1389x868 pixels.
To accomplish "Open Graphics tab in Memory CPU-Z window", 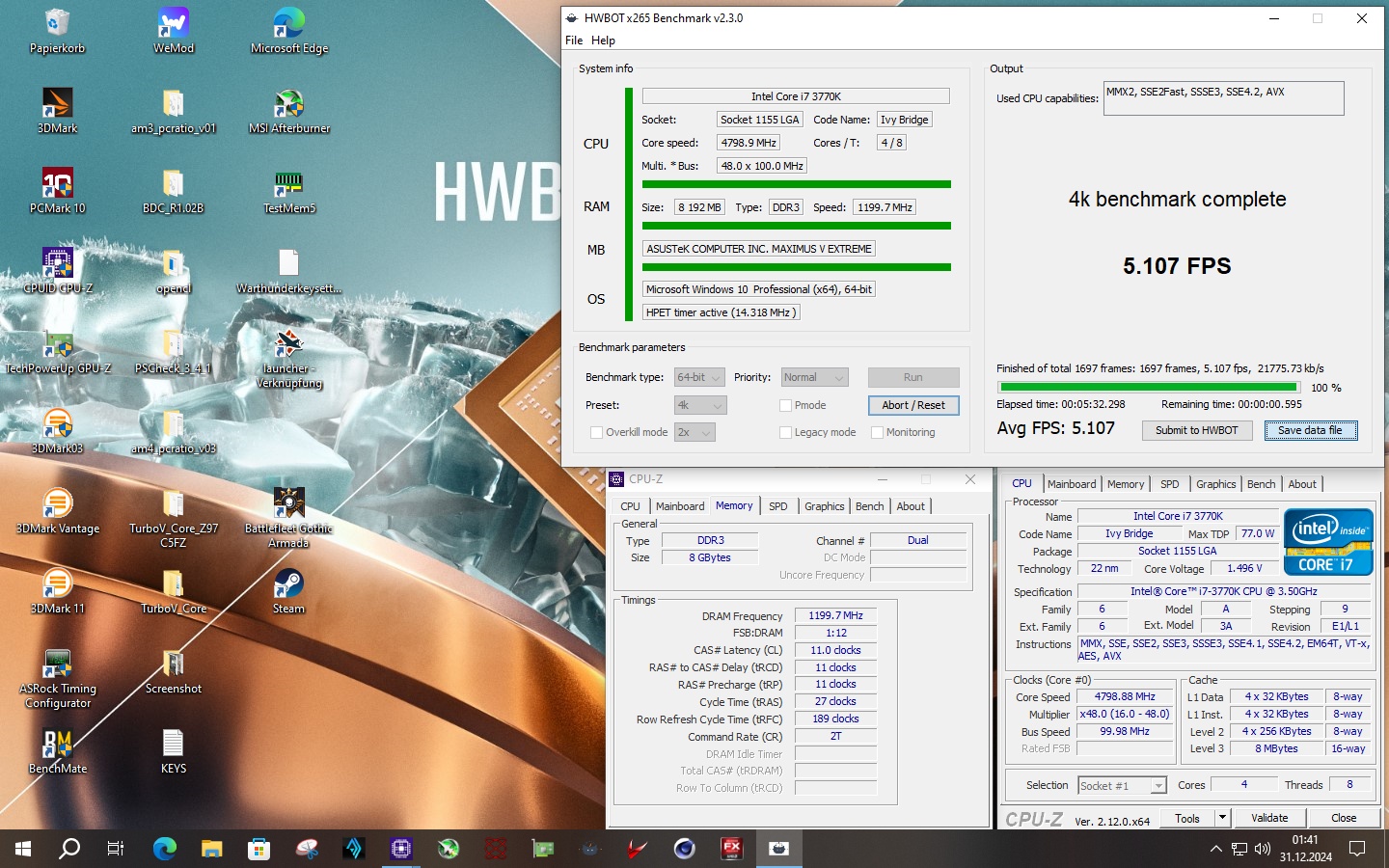I will click(824, 506).
